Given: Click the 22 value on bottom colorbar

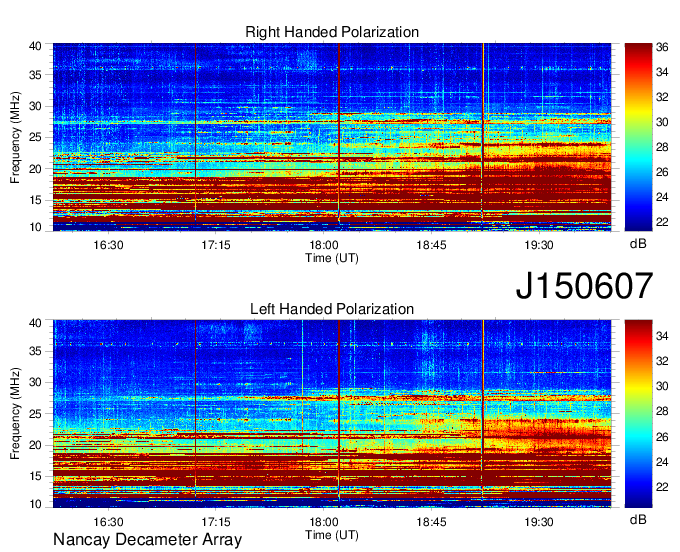Looking at the screenshot, I should coord(662,487).
